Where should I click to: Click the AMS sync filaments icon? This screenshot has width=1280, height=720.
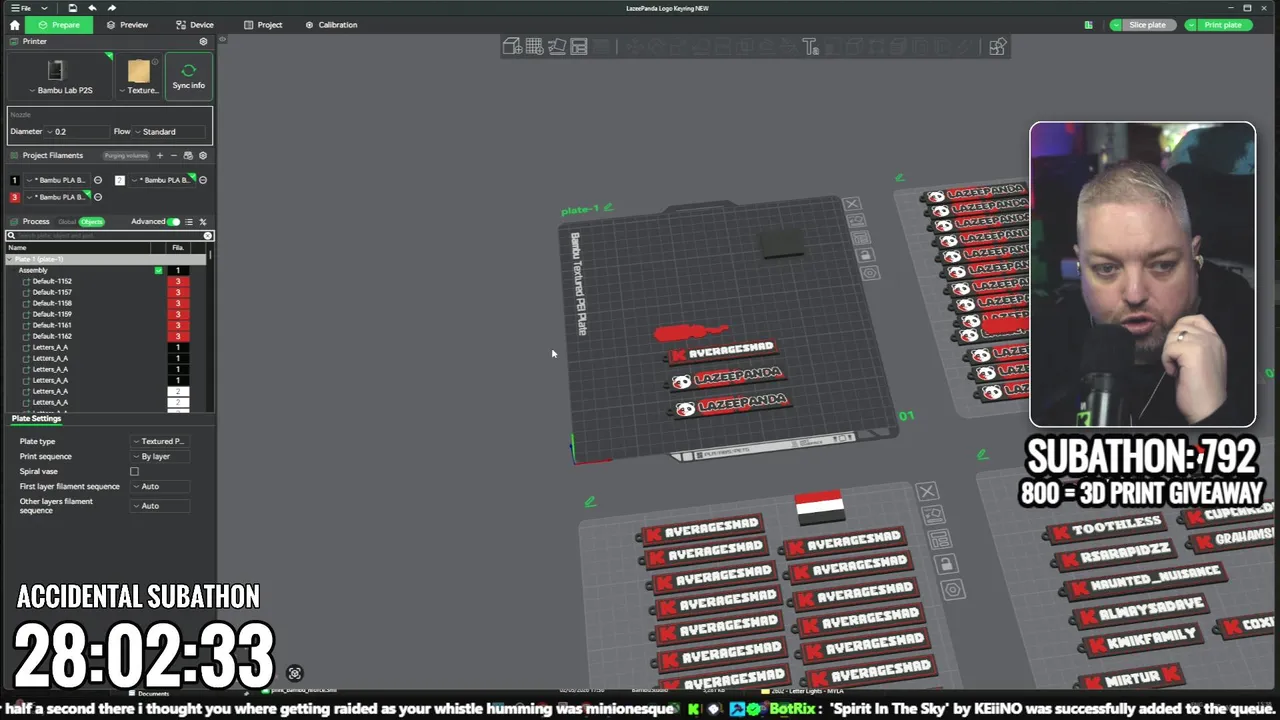point(188,155)
